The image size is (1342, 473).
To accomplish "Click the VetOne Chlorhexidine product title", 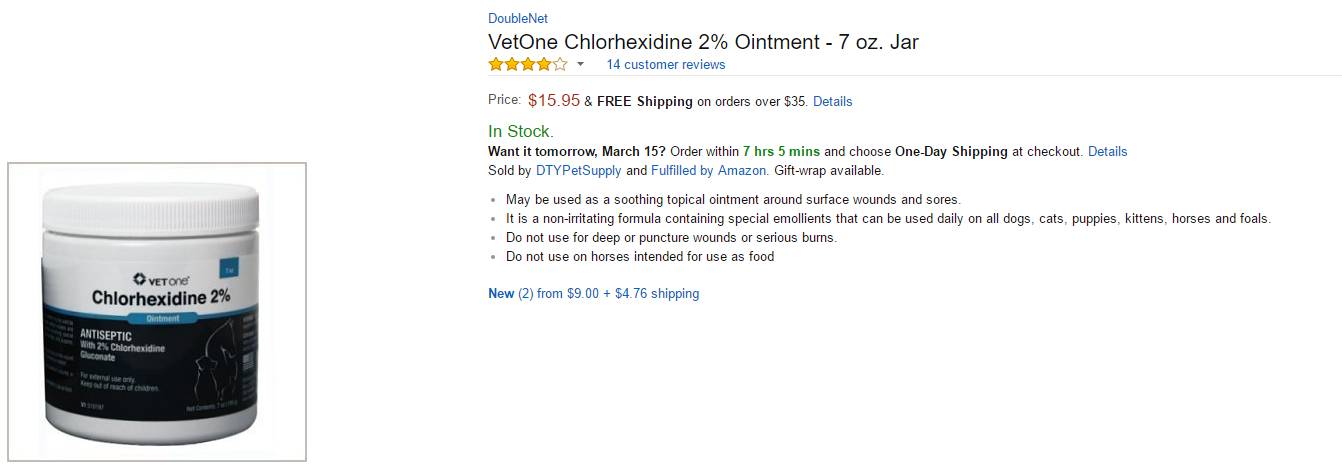I will (703, 42).
